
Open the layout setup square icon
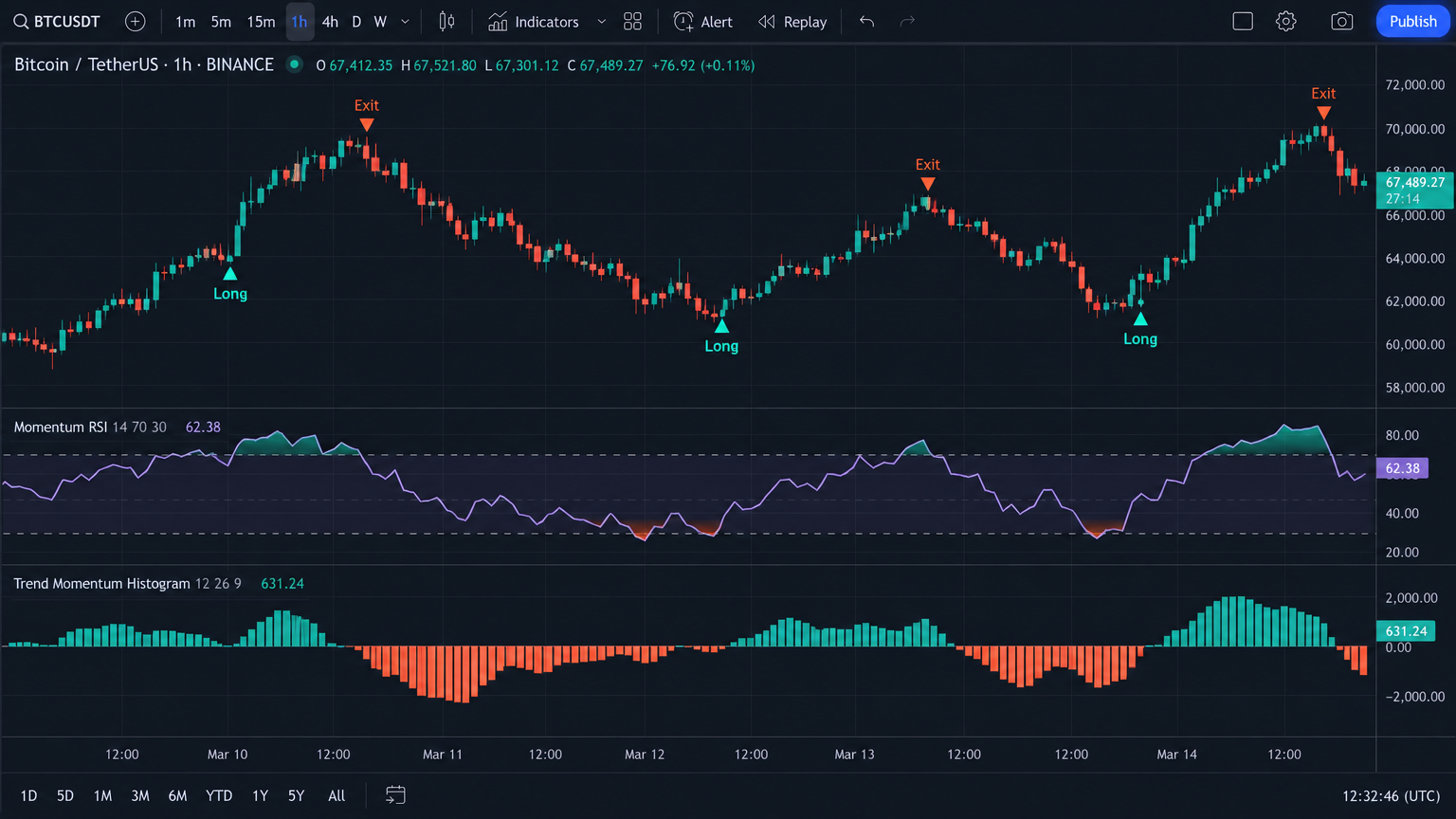tap(1243, 21)
